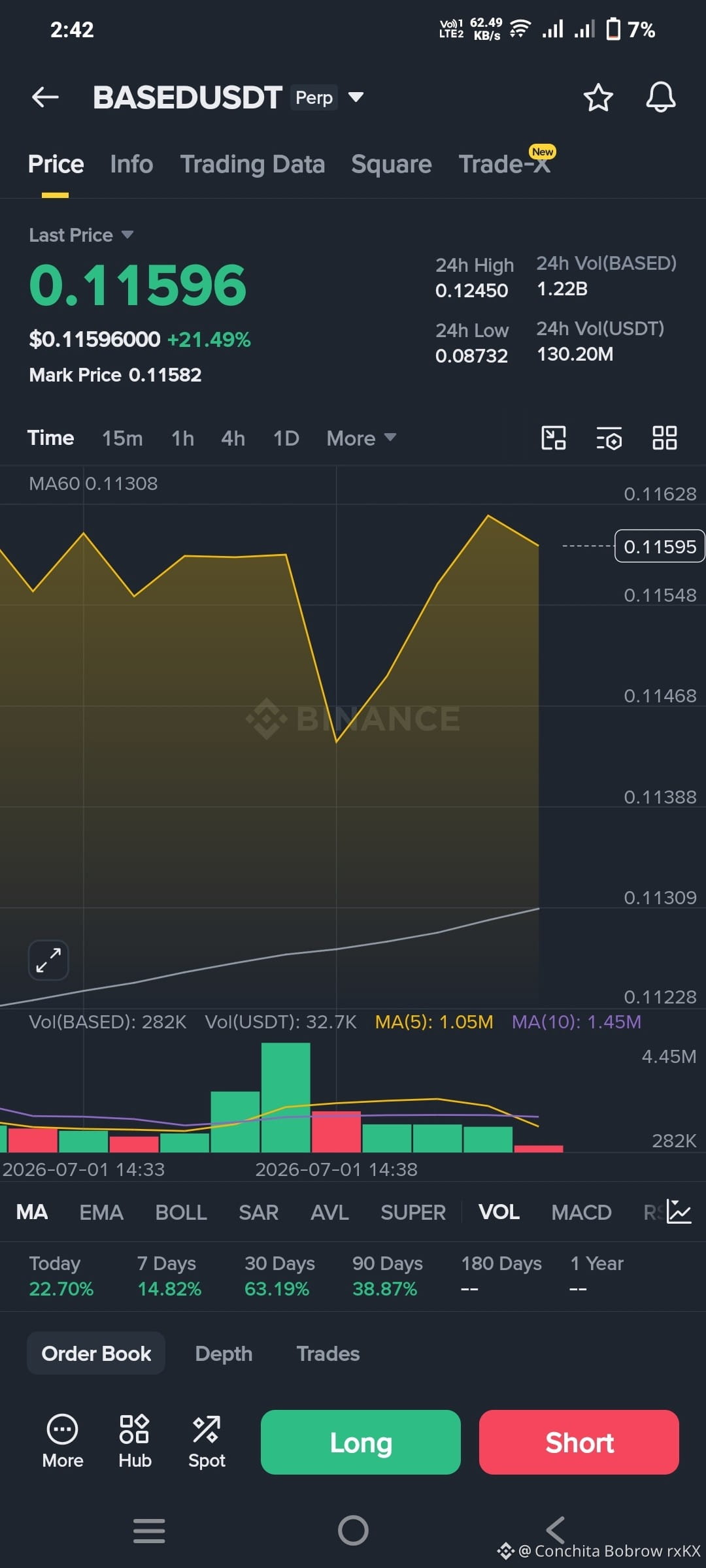The image size is (706, 1568).
Task: Tap Android back chevron button
Action: tap(556, 1530)
